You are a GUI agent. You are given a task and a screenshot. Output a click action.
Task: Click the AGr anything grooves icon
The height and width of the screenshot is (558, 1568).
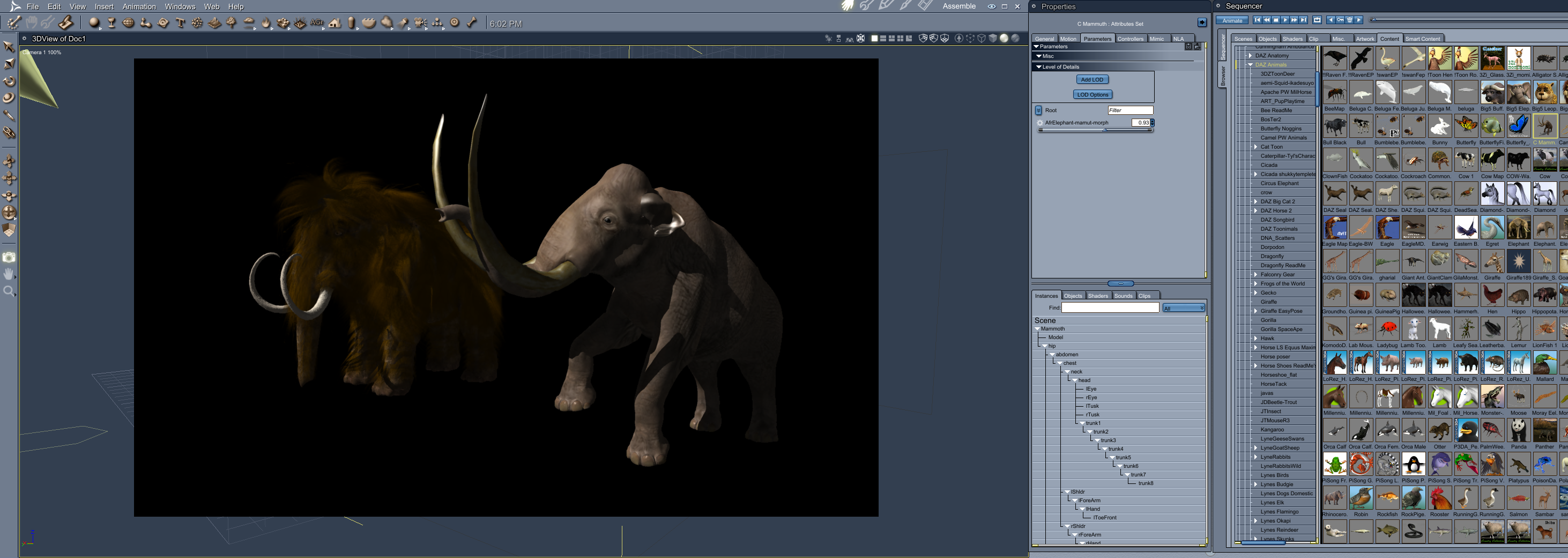pos(317,23)
